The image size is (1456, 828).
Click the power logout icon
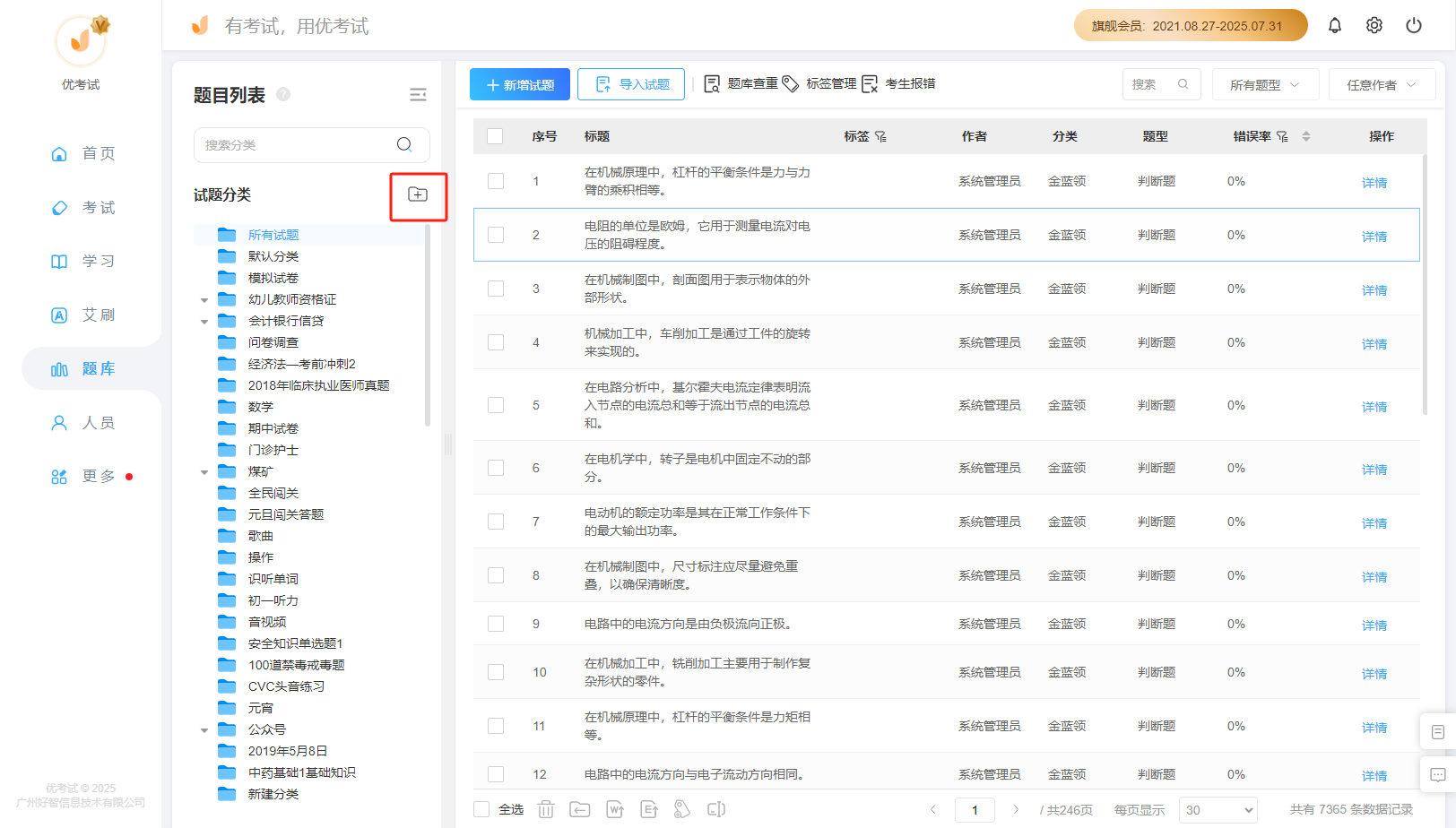tap(1414, 26)
